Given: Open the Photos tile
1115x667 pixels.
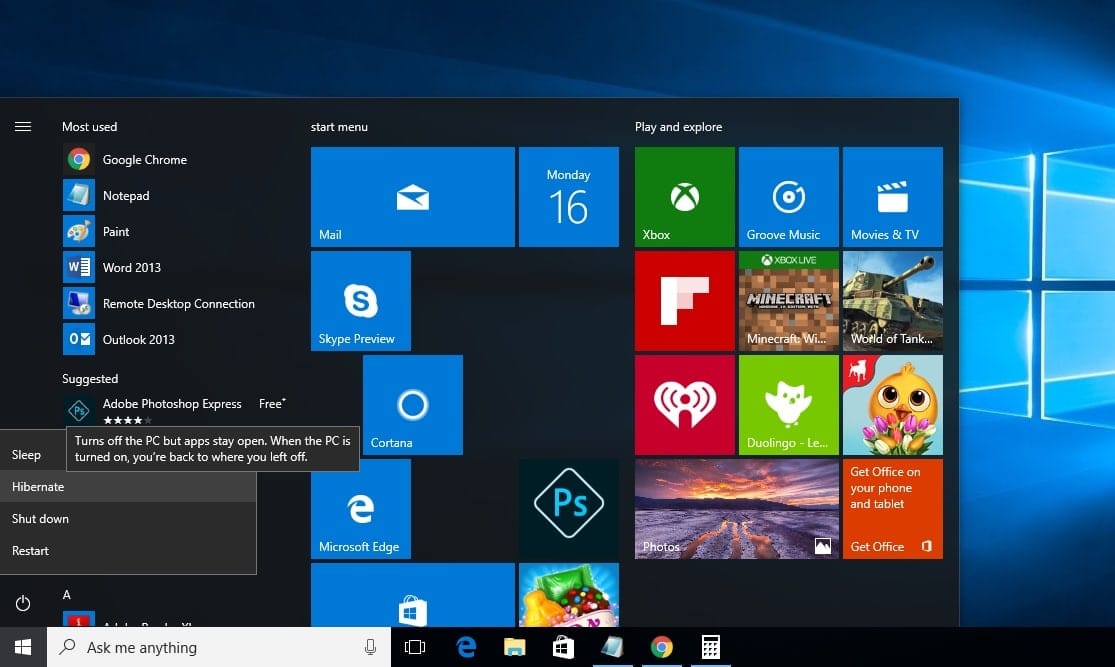Looking at the screenshot, I should (737, 509).
